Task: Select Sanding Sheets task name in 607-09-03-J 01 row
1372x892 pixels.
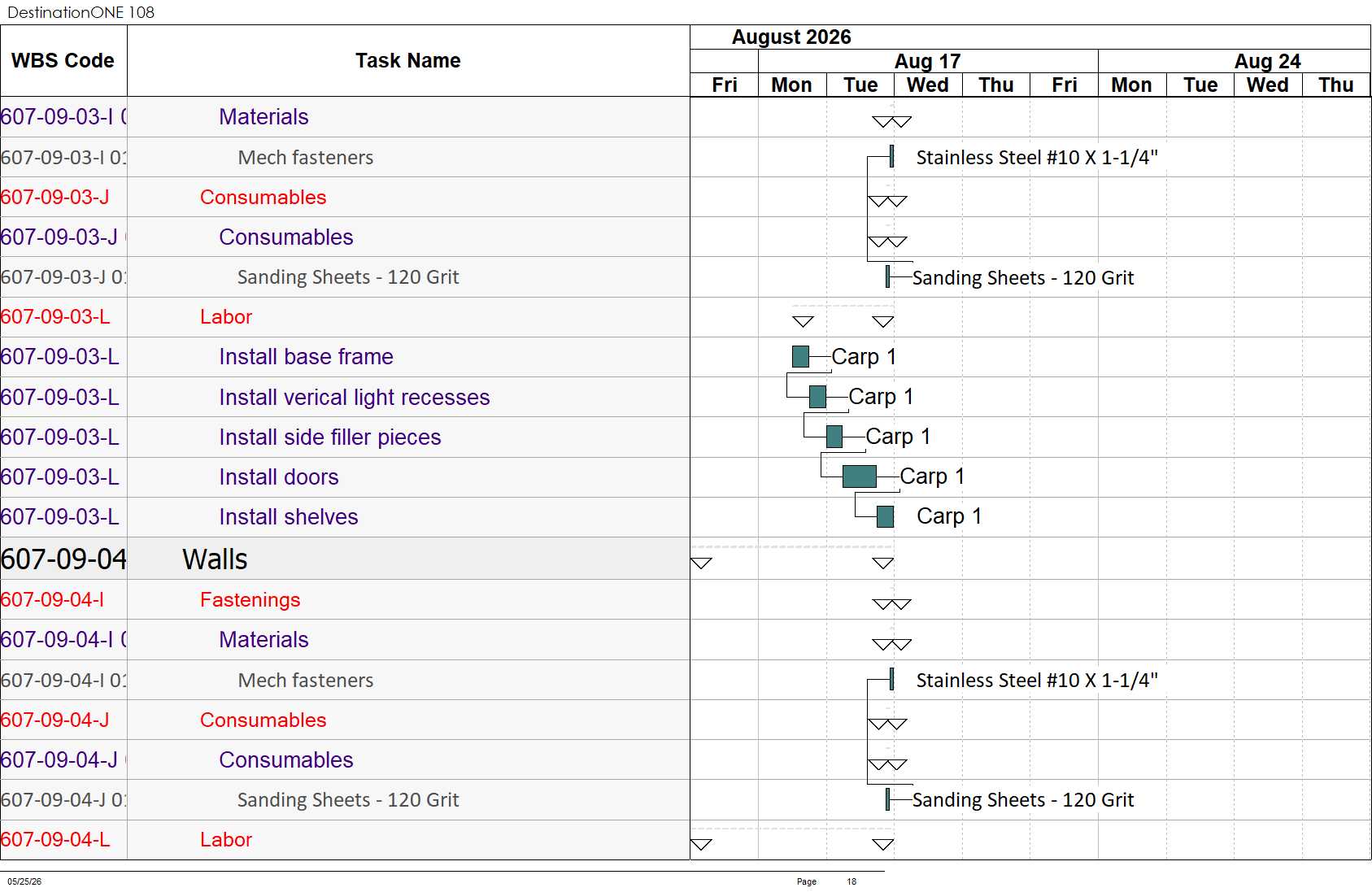Action: pyautogui.click(x=348, y=277)
